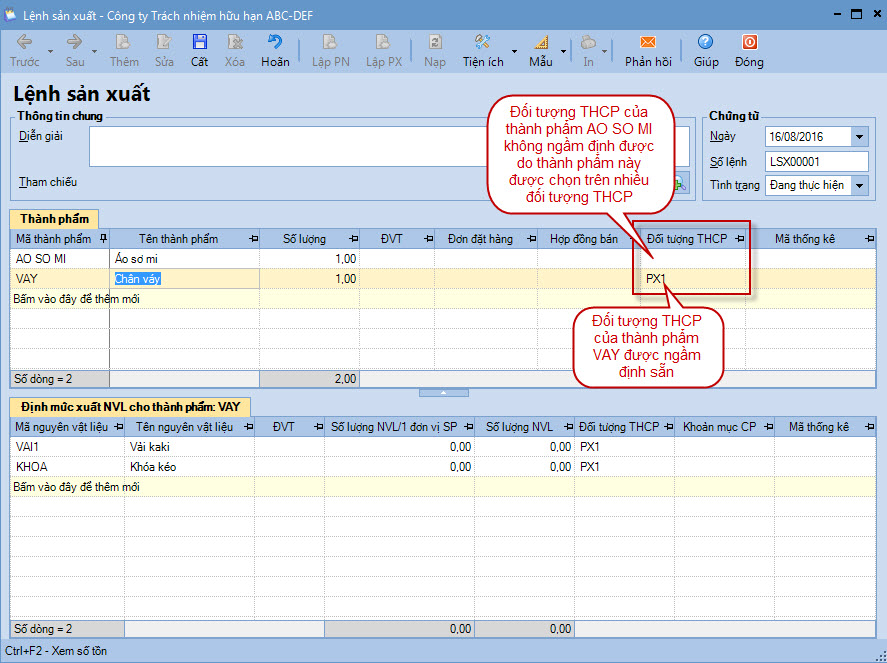Open the Tình trạng status dropdown

click(859, 185)
